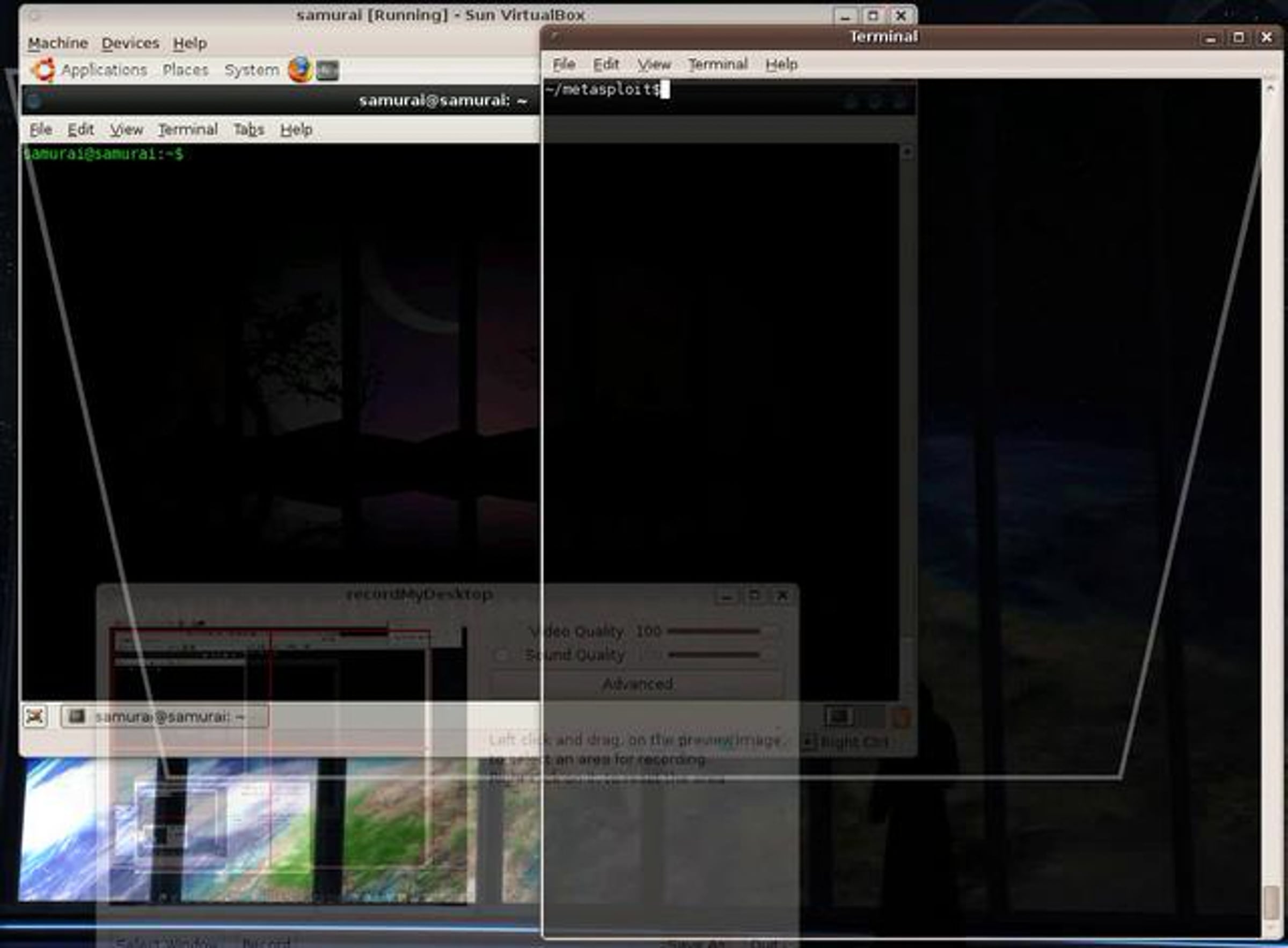Image resolution: width=1288 pixels, height=948 pixels.
Task: Minimize the Sun VirtualBox window
Action: pos(845,16)
